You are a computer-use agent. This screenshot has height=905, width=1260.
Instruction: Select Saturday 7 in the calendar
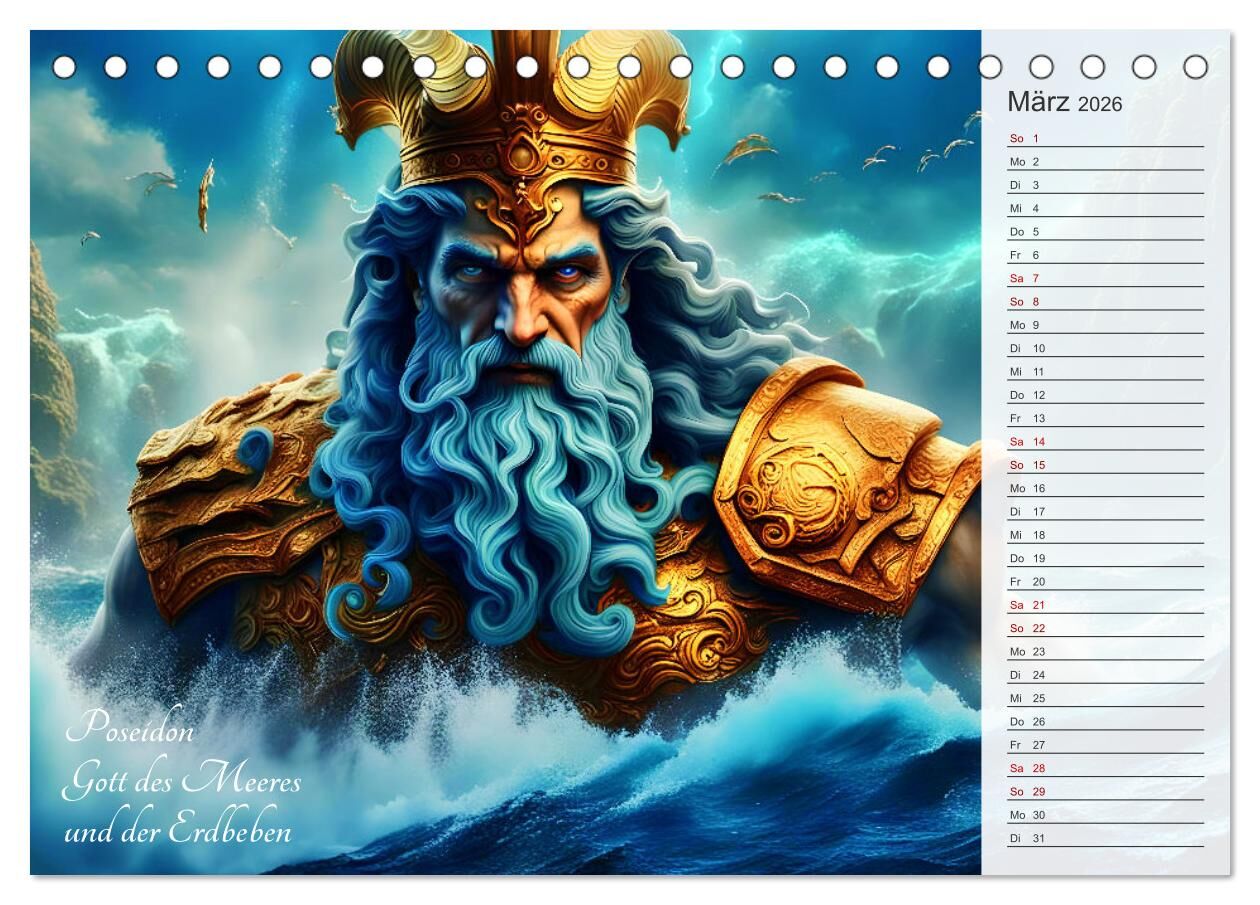1104,279
